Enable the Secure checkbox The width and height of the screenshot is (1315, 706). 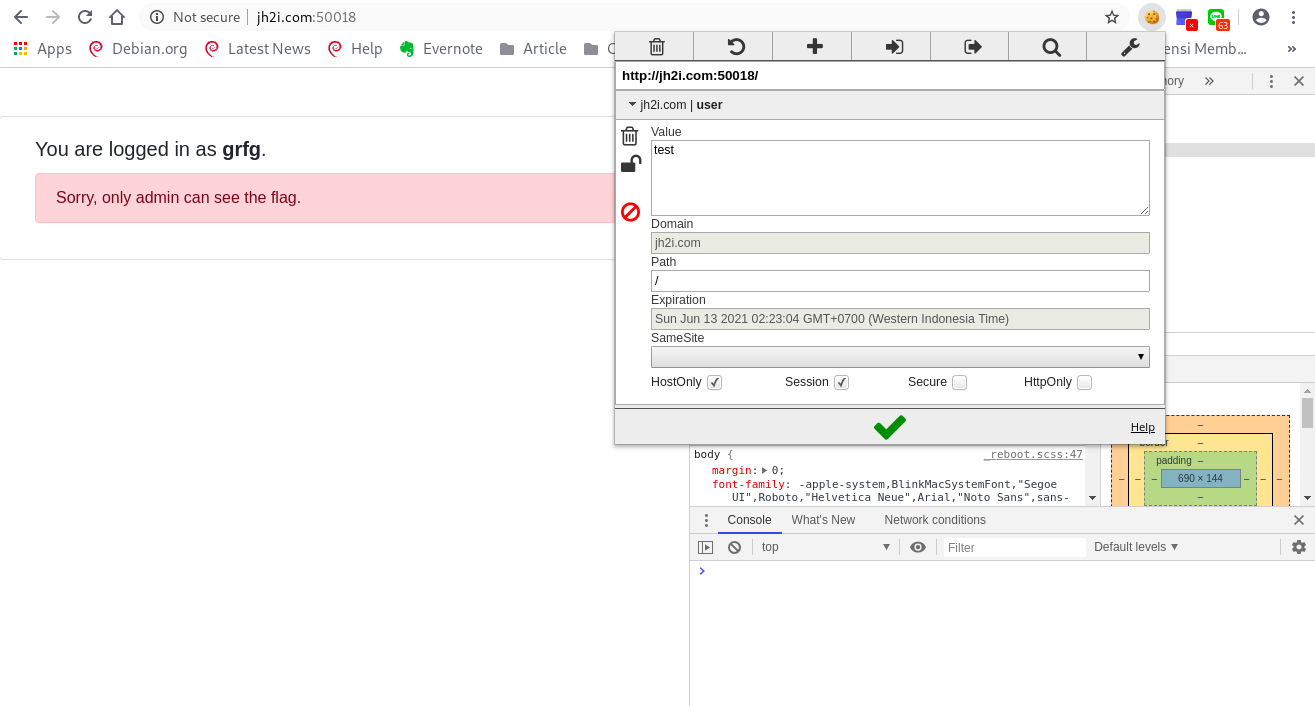[959, 382]
